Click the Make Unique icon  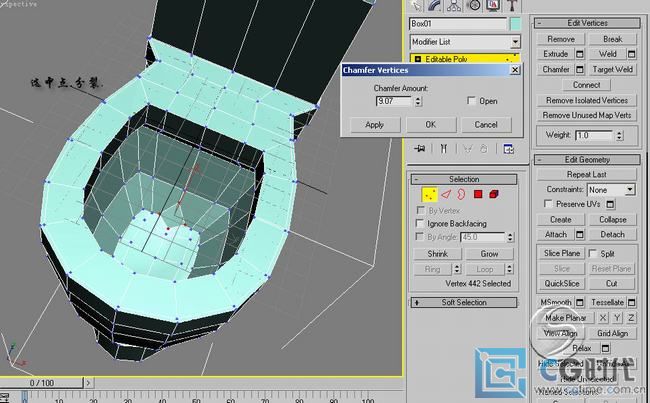tap(468, 148)
